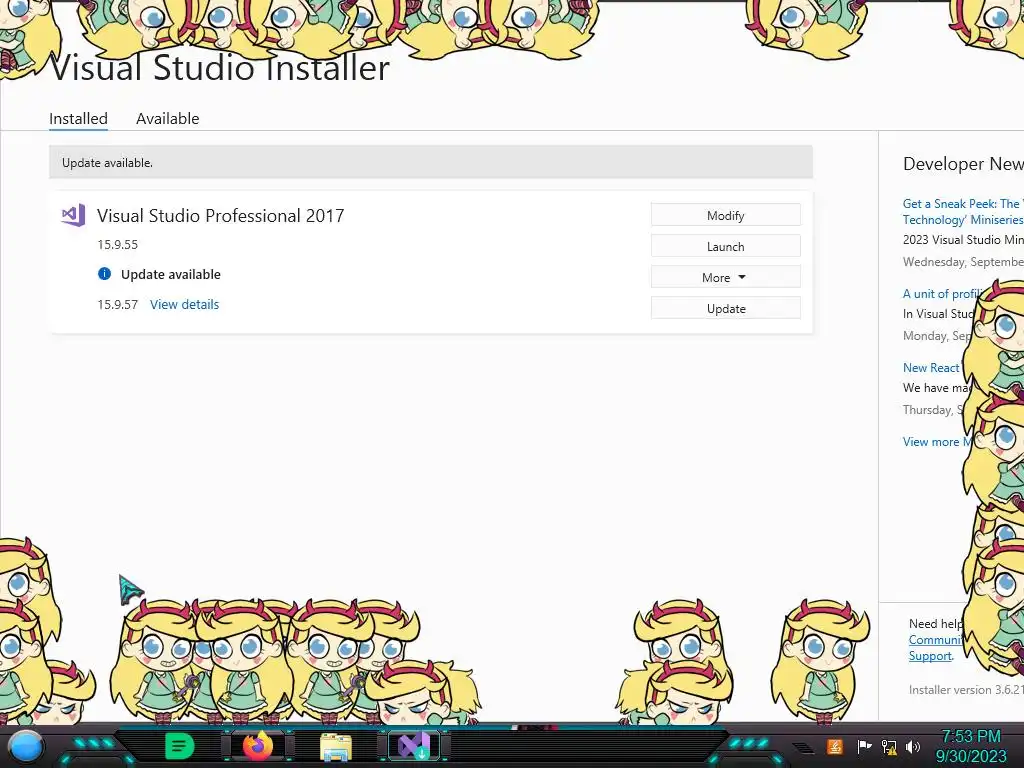Screen dimensions: 1024x768
Task: Click the Visual Studio Installer heading
Action: [219, 68]
